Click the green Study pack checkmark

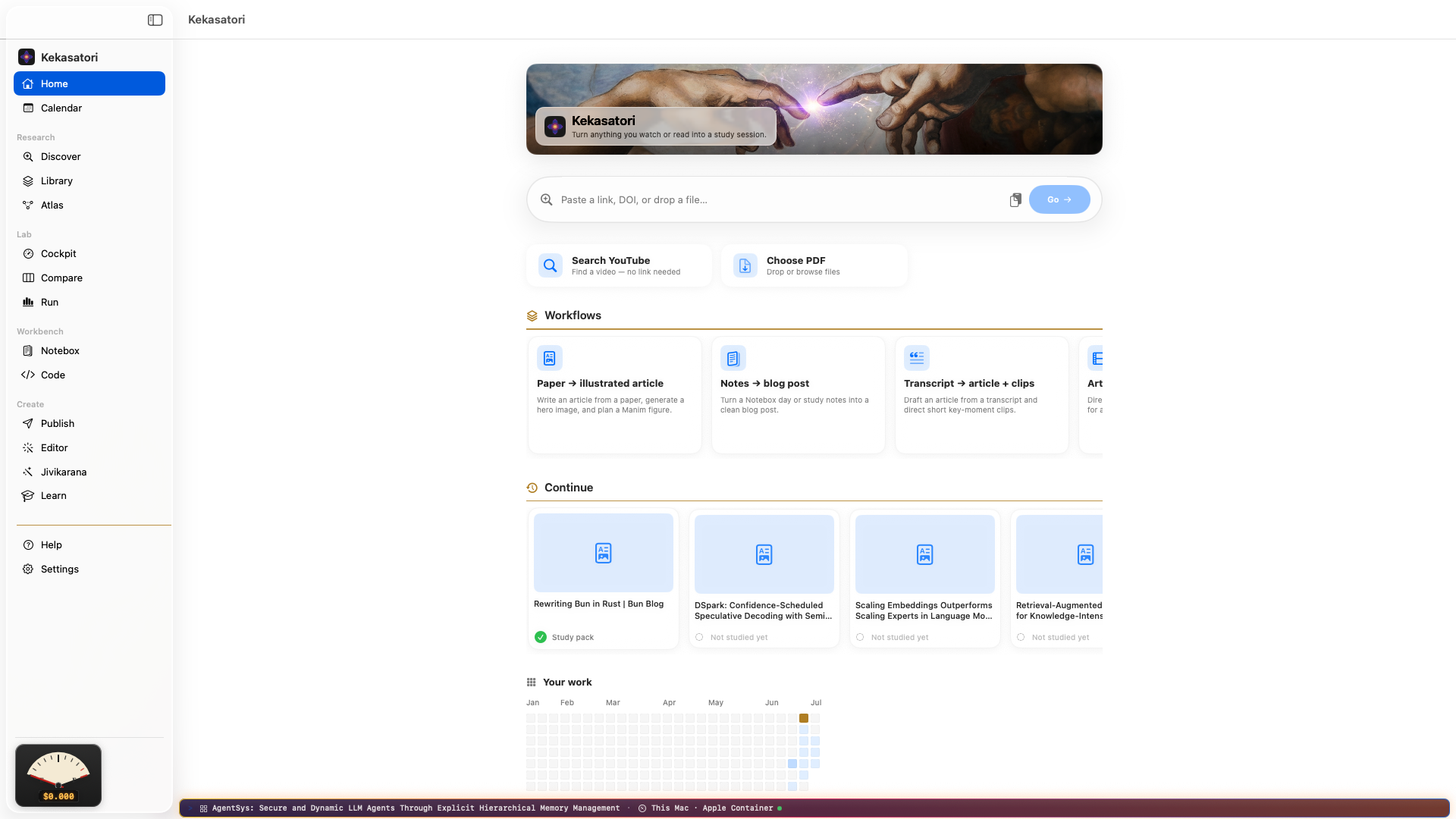coord(541,637)
